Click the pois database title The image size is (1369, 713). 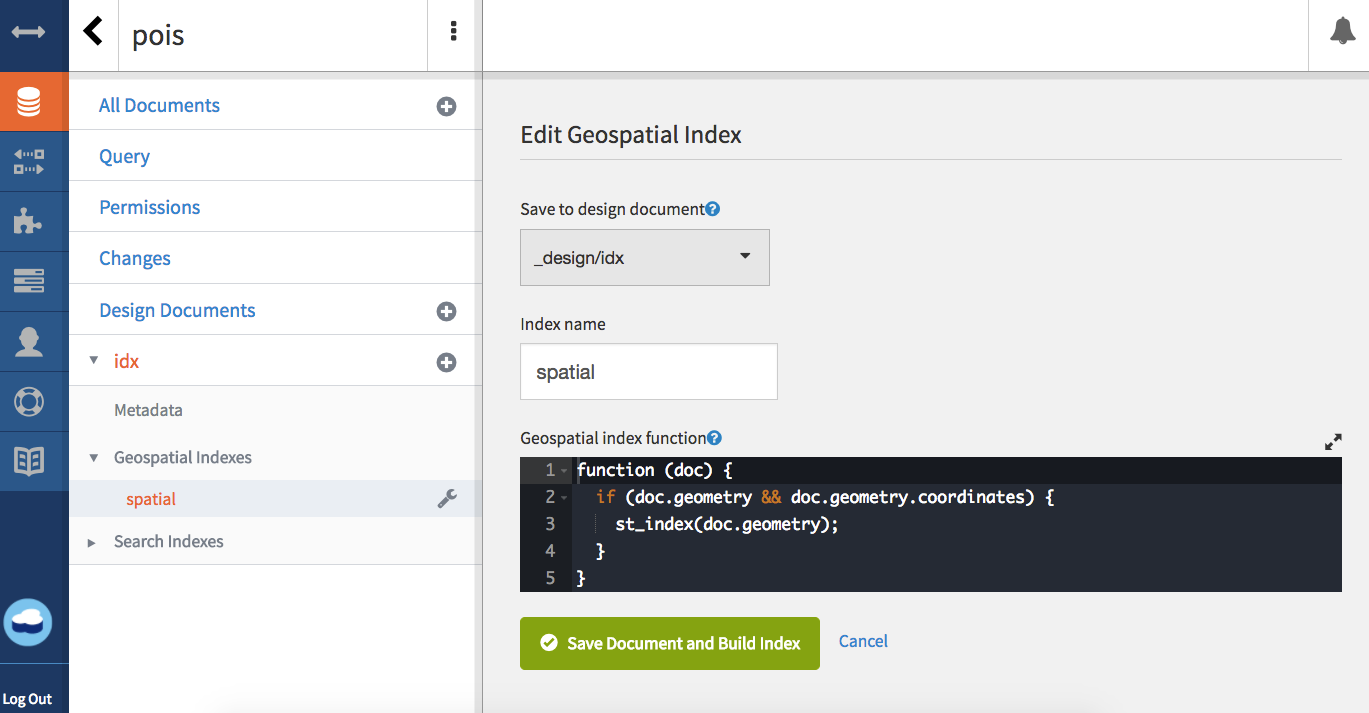point(158,36)
